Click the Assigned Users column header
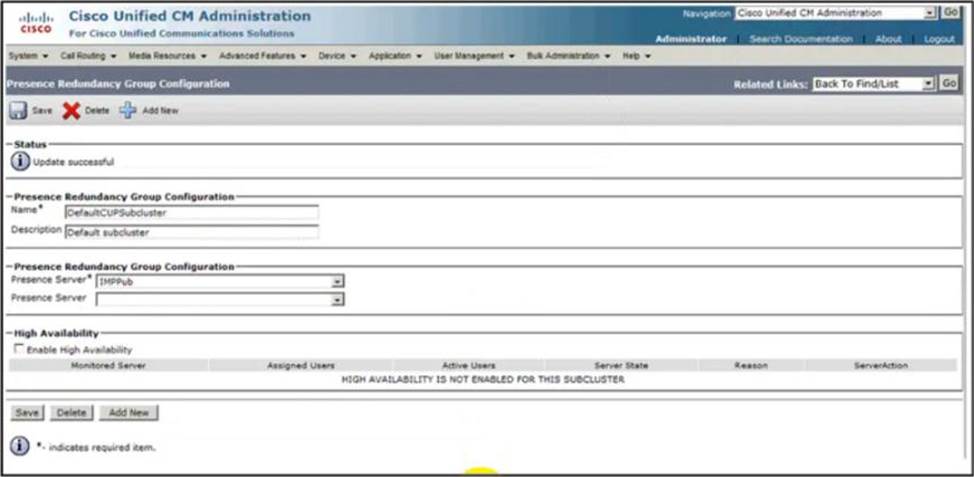The image size is (974, 477). [301, 366]
